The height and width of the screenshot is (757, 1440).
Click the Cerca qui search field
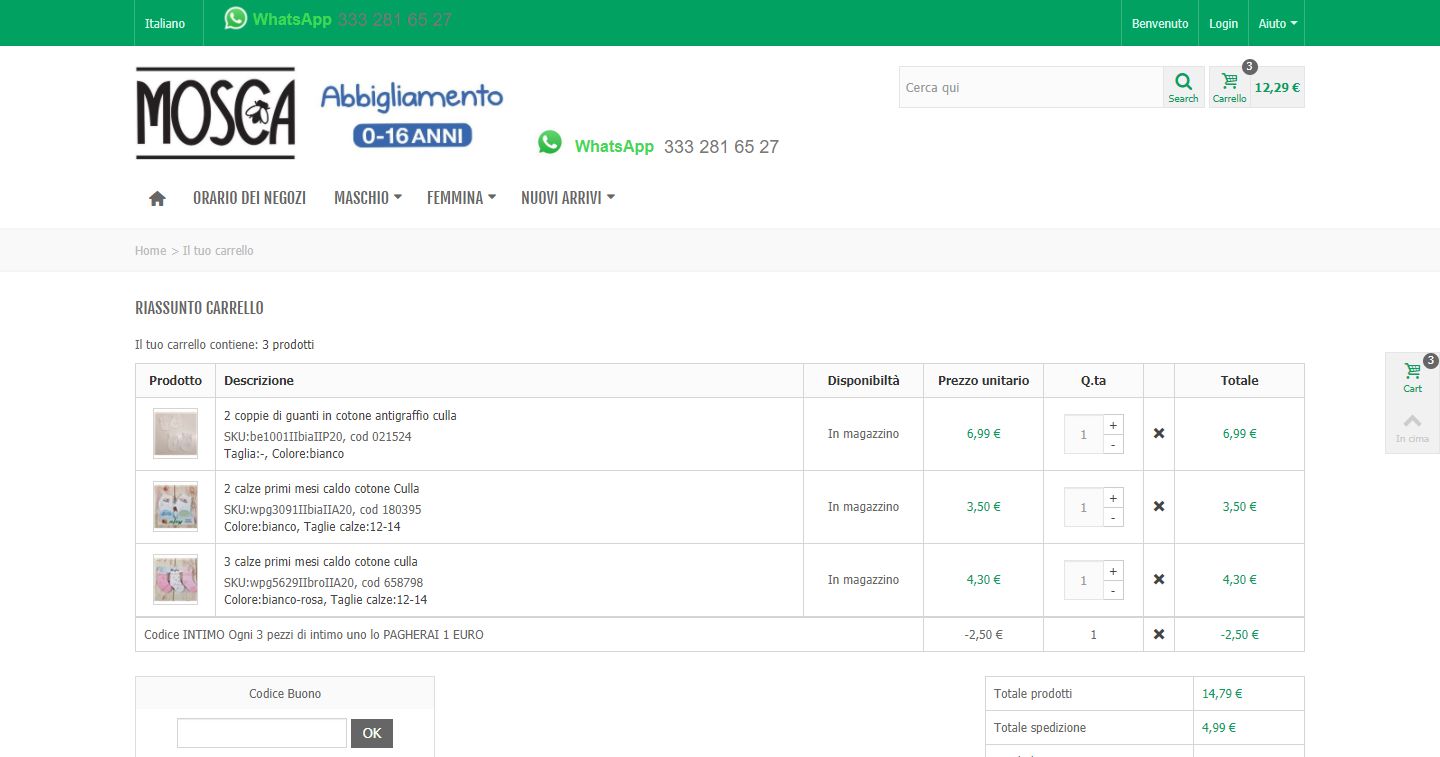[x=1031, y=87]
